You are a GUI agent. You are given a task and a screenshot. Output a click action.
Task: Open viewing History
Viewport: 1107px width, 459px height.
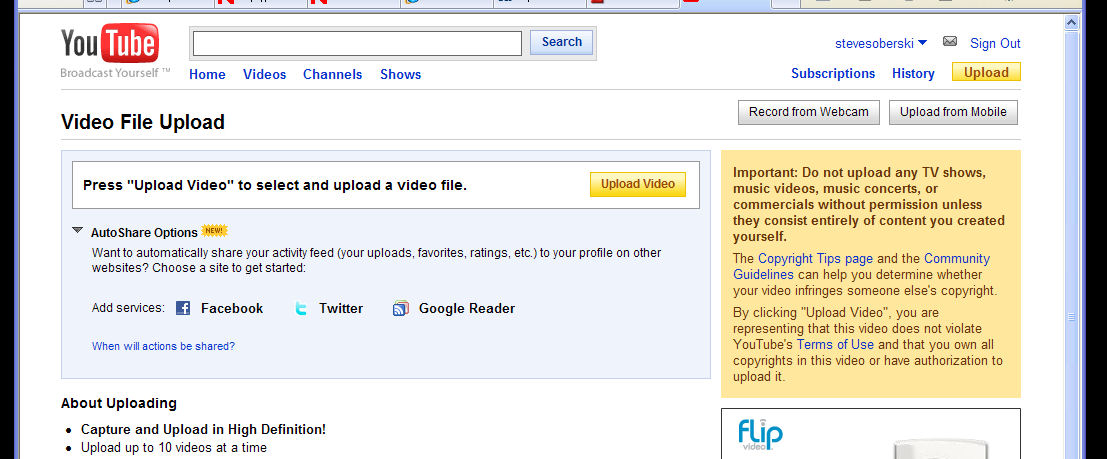[x=913, y=73]
